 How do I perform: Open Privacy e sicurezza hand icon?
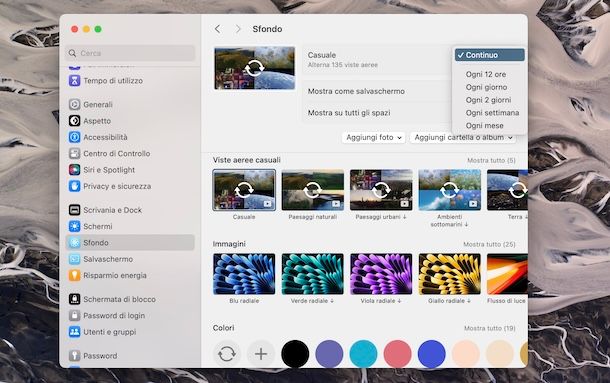tap(74, 186)
